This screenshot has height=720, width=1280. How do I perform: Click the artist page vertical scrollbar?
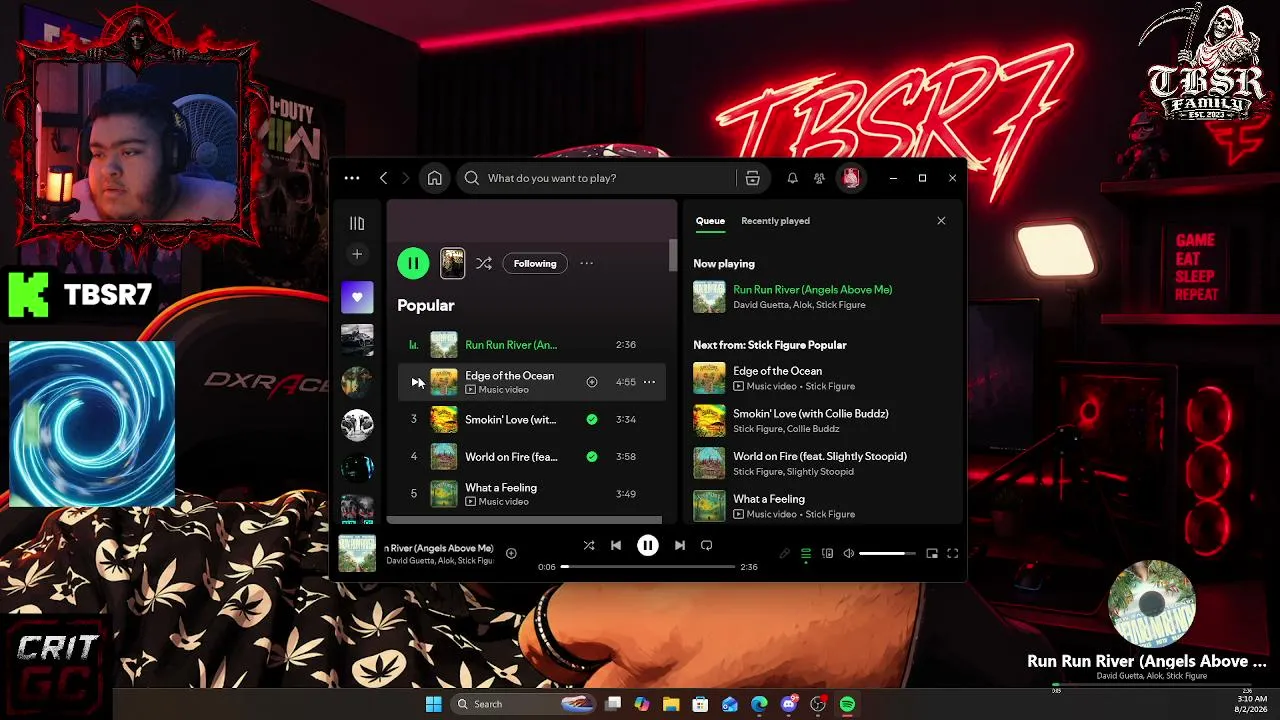pyautogui.click(x=673, y=255)
